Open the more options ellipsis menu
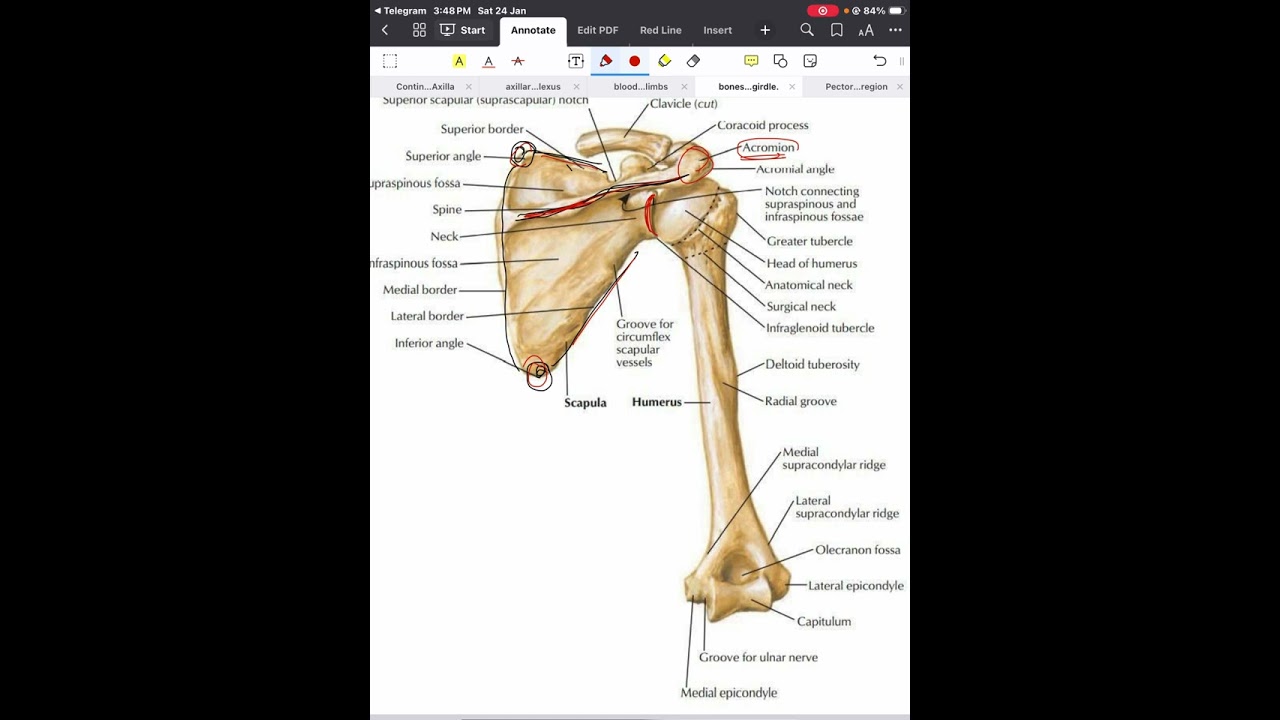 (895, 30)
